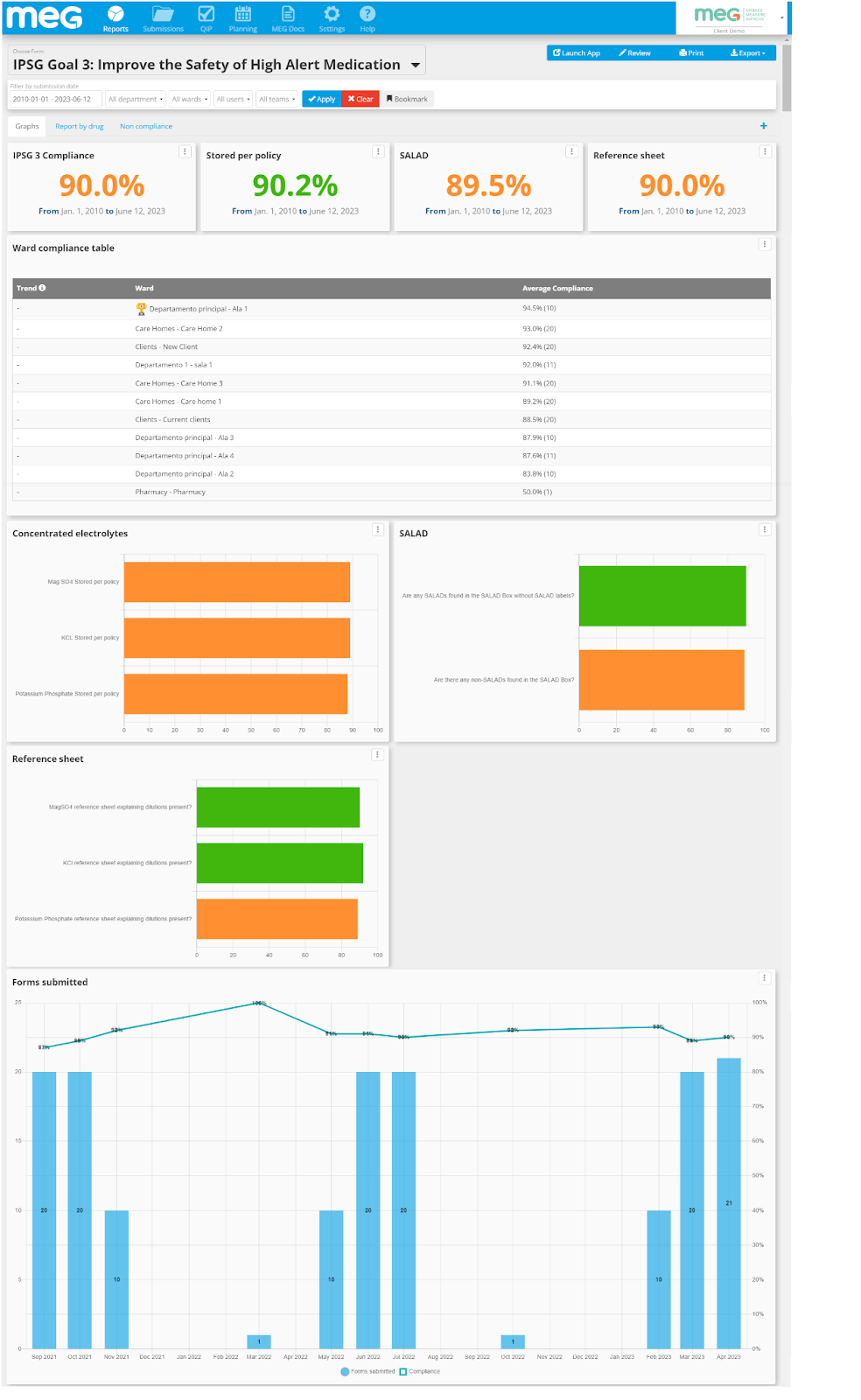
Task: Click the 50.0% (1) compliance value
Action: [x=537, y=492]
